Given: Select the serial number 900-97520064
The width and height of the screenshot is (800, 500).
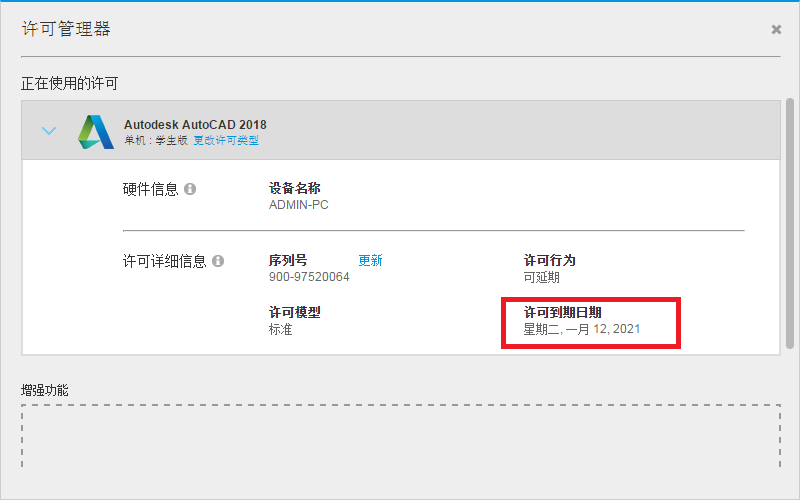Looking at the screenshot, I should [309, 277].
